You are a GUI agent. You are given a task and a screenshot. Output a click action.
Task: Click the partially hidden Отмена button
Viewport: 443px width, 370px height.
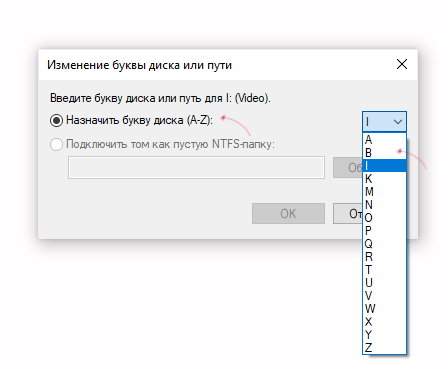click(348, 213)
